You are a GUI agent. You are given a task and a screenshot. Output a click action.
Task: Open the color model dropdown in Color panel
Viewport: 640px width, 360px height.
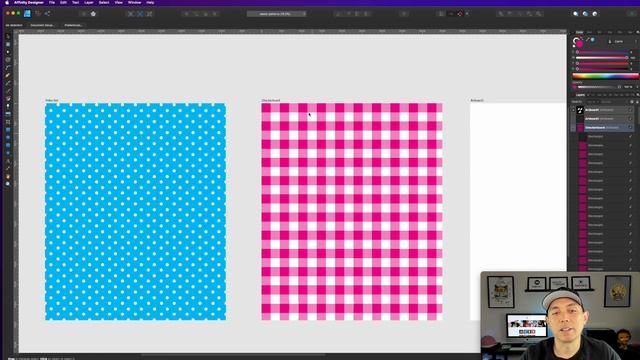[619, 41]
